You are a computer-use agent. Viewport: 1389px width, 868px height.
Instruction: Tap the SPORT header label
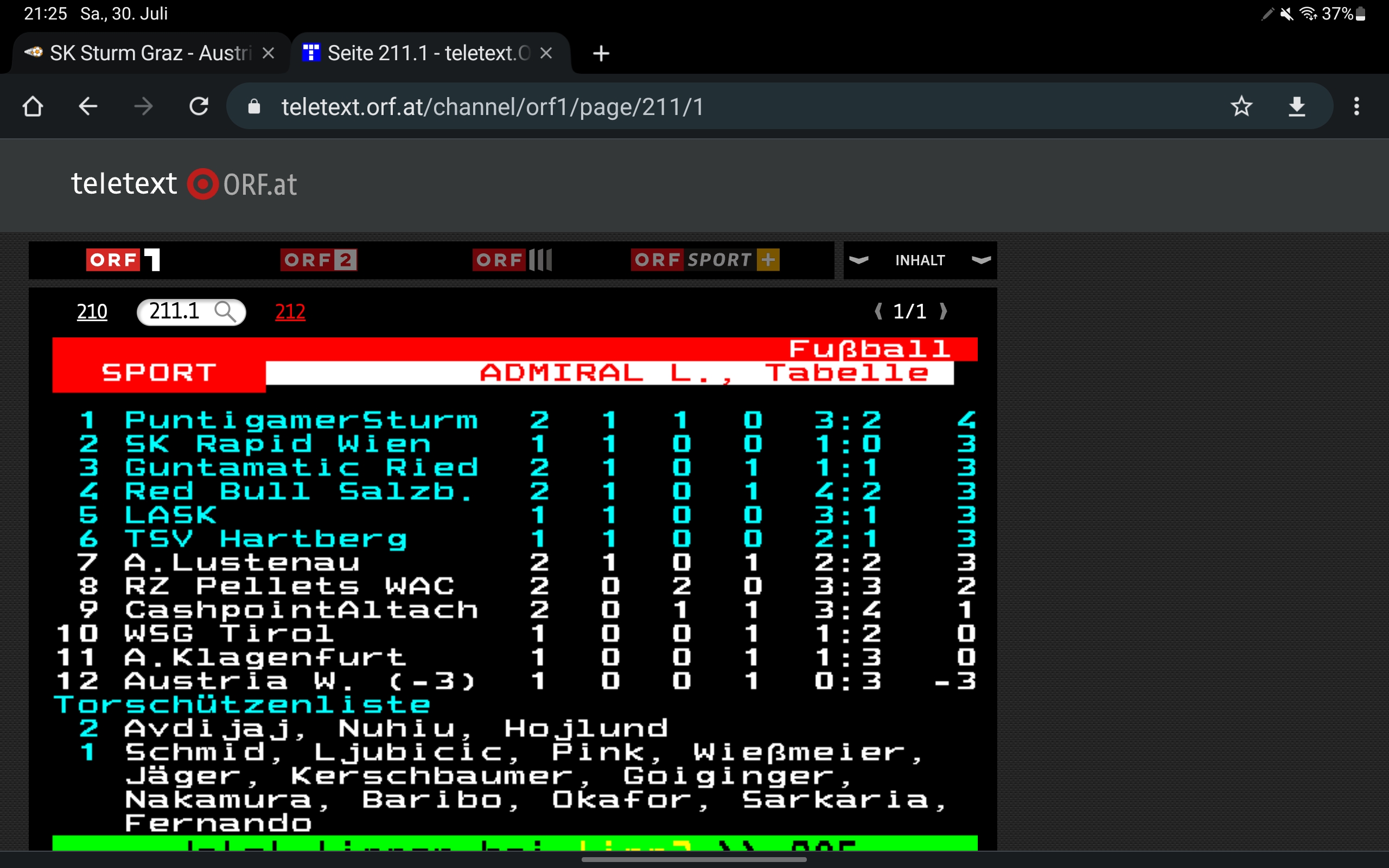click(x=159, y=373)
